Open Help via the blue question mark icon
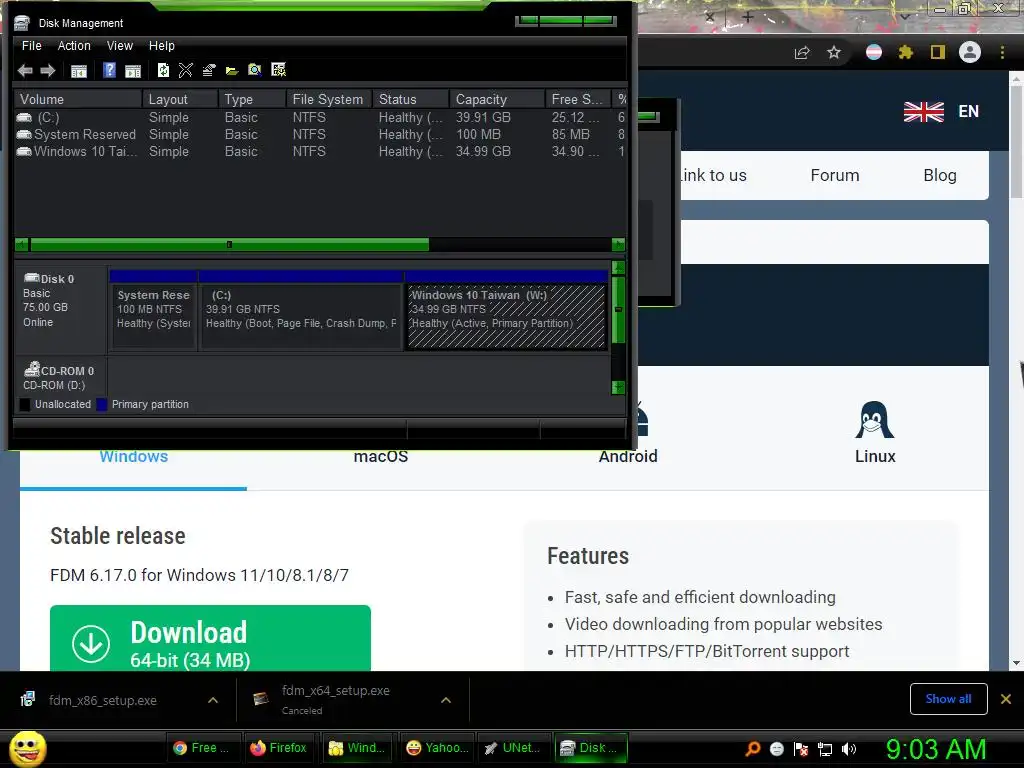Screen dimensions: 1024x768 click(110, 70)
